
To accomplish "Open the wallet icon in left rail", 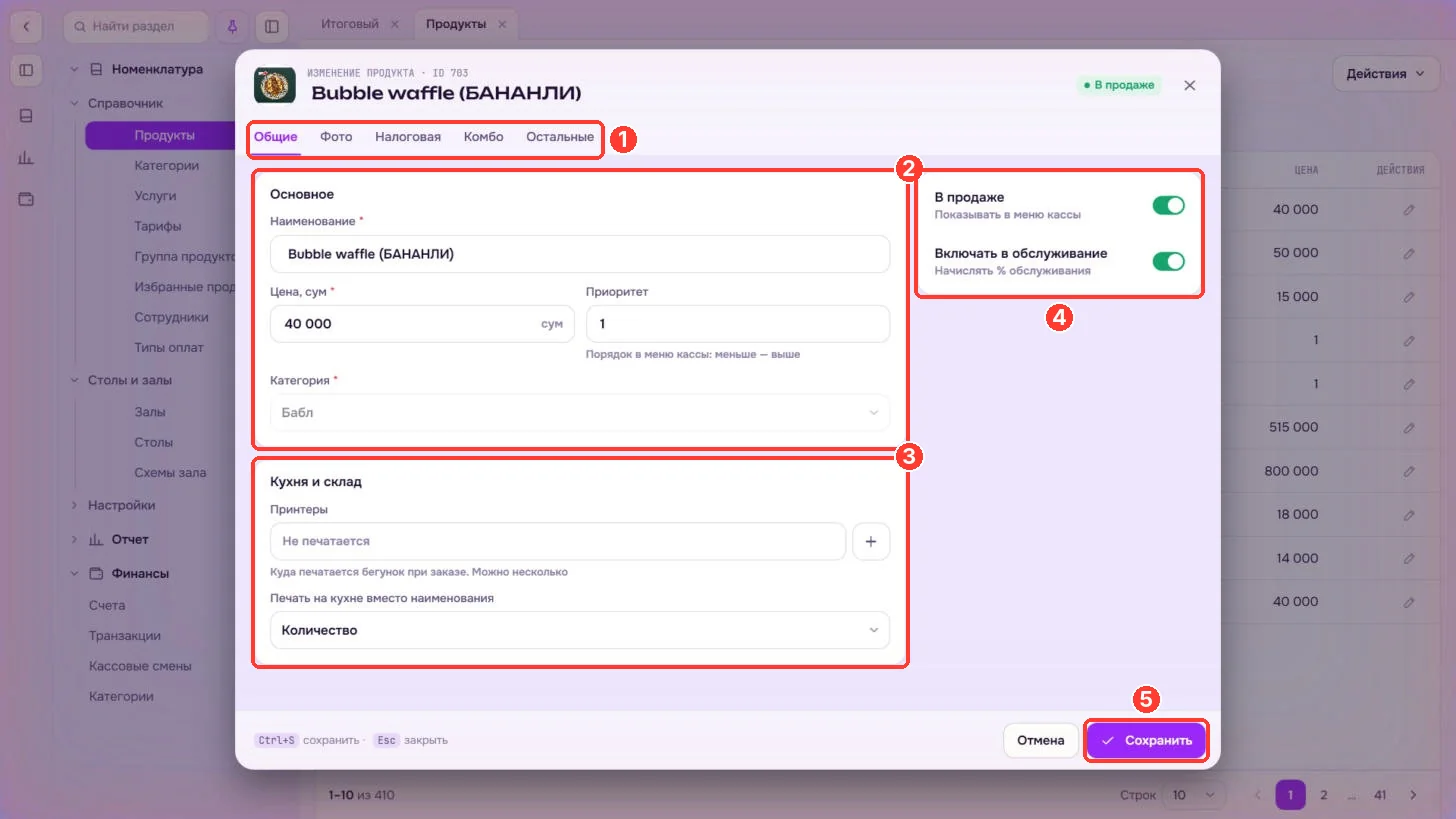I will (x=26, y=199).
